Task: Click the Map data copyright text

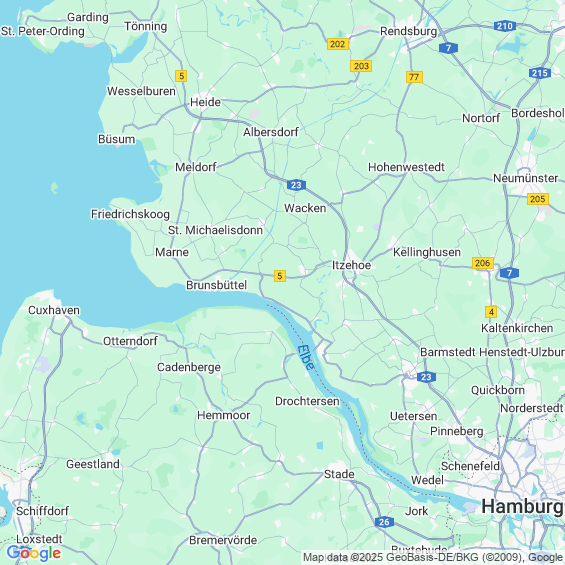Action: [433, 558]
